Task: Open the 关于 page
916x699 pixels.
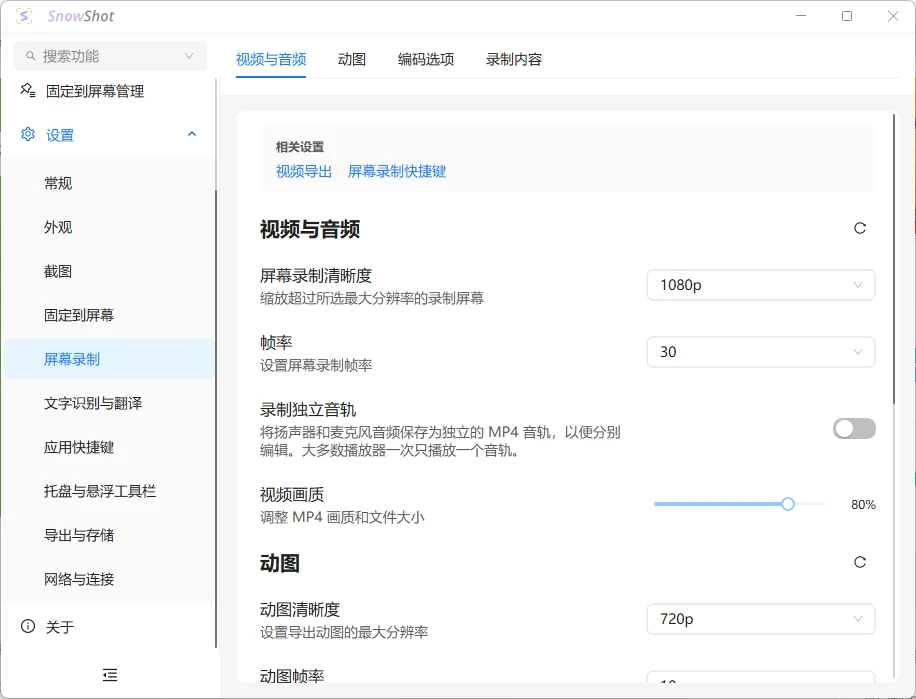Action: [x=109, y=627]
